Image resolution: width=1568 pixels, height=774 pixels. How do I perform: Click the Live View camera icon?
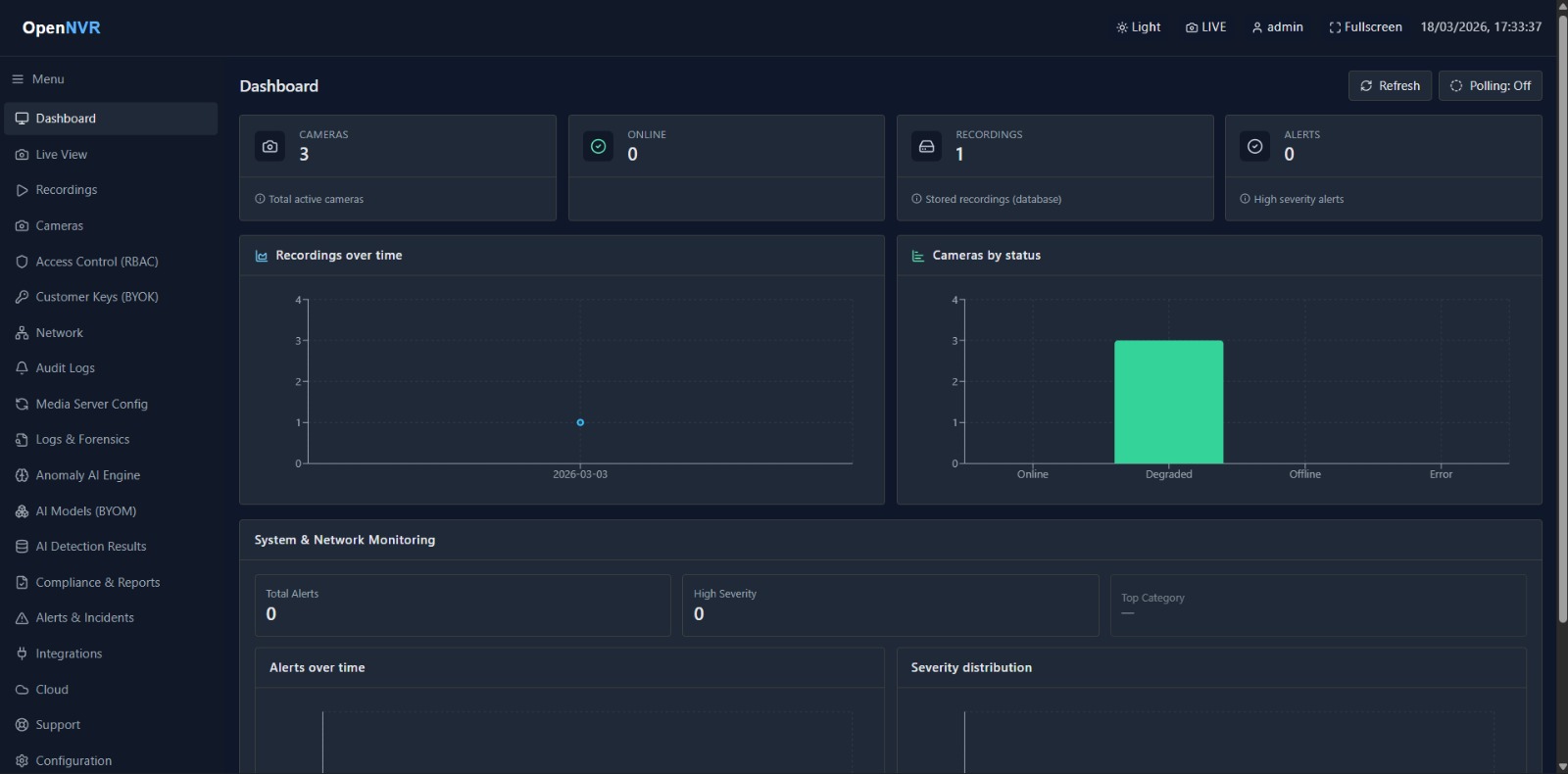click(22, 155)
